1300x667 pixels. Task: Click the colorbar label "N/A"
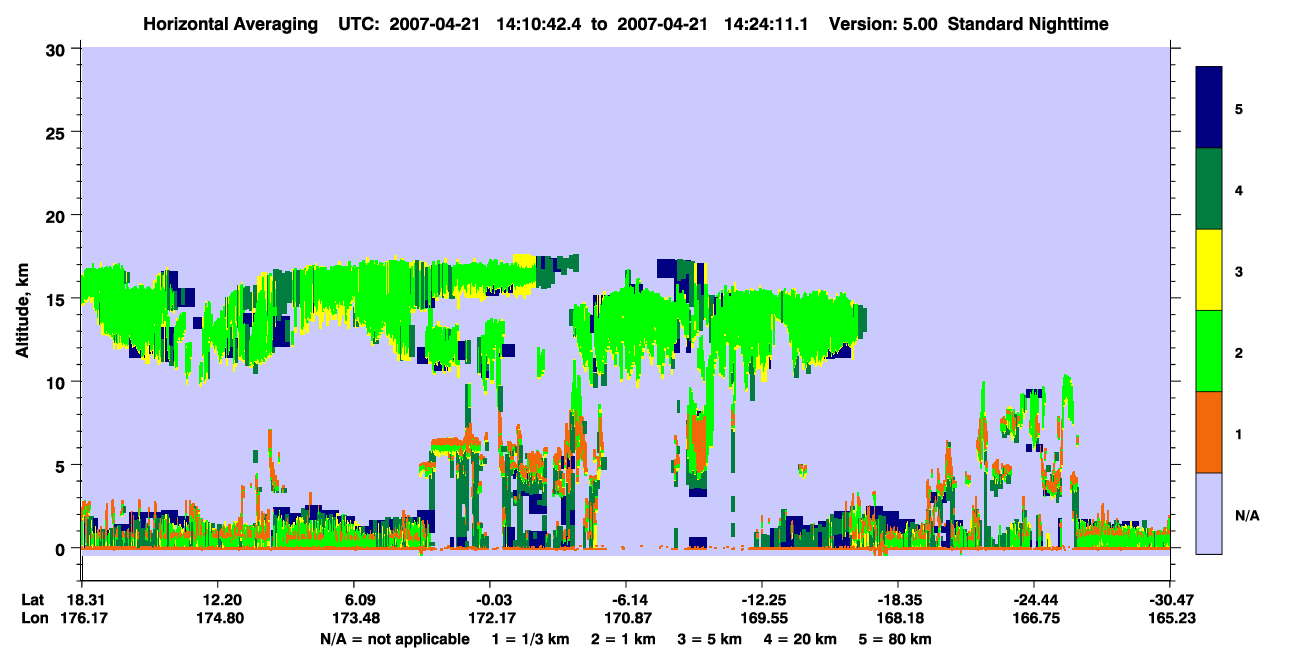click(1246, 515)
